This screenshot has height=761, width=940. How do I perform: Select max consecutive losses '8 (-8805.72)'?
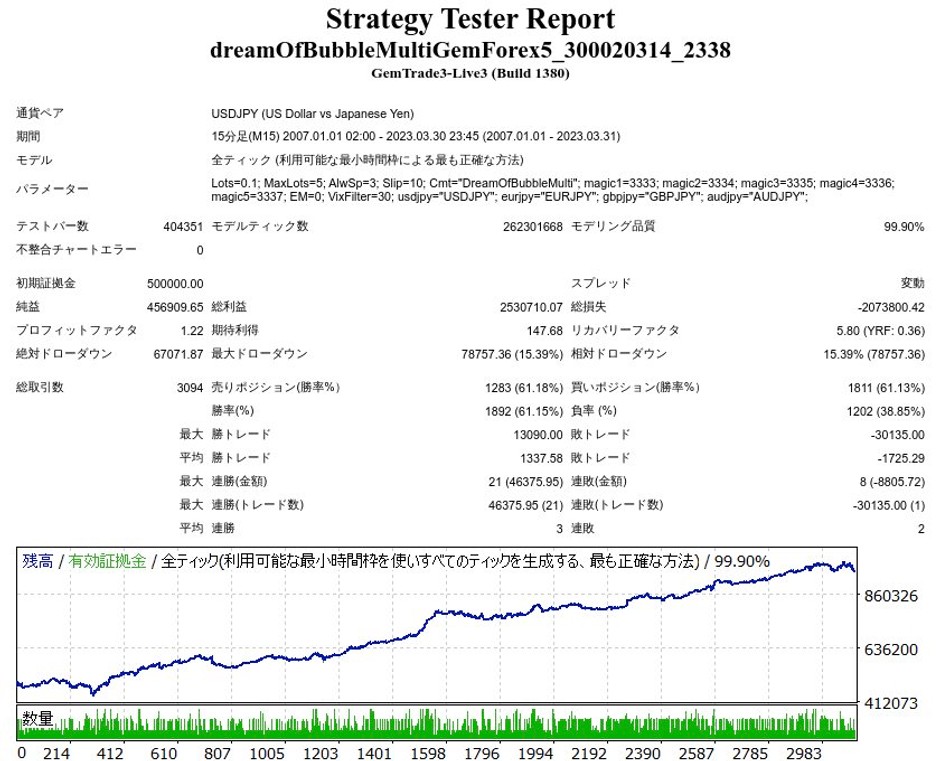pos(892,482)
